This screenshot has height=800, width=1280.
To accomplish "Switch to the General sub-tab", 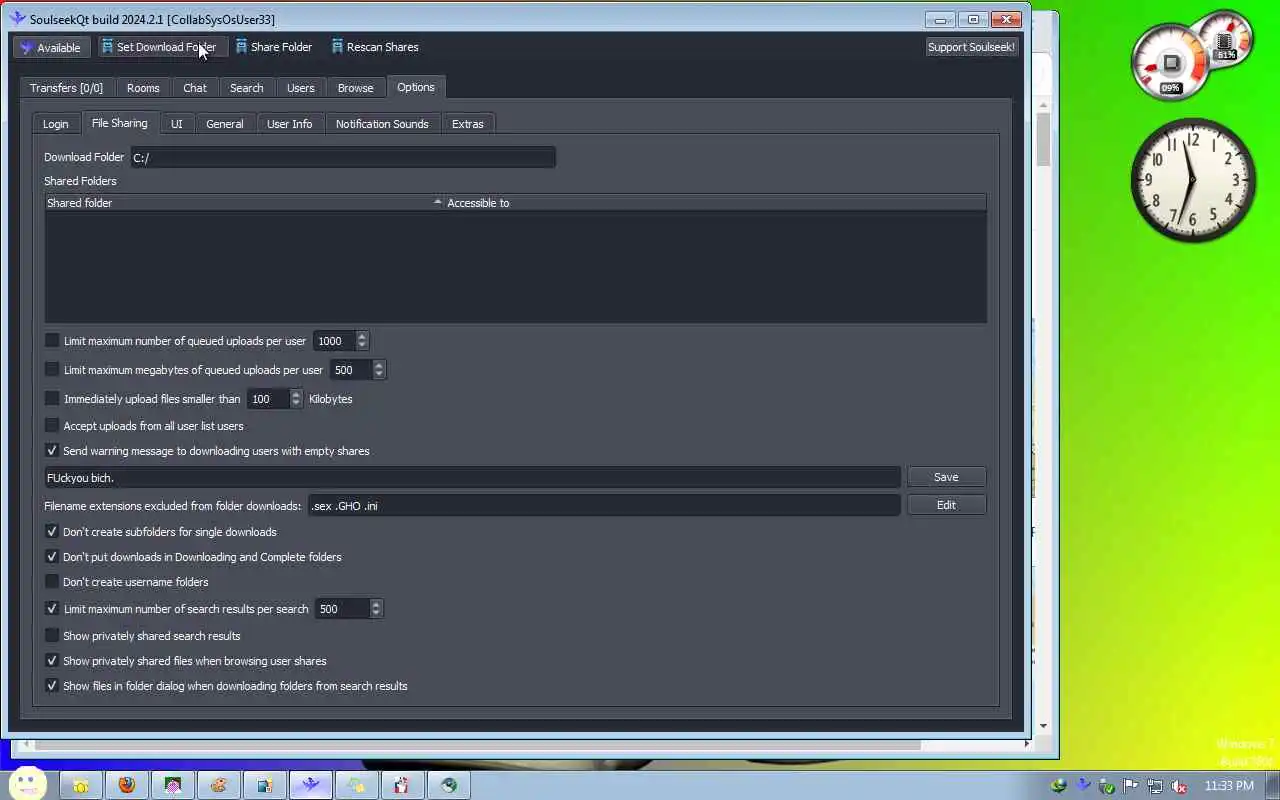I will coord(225,124).
